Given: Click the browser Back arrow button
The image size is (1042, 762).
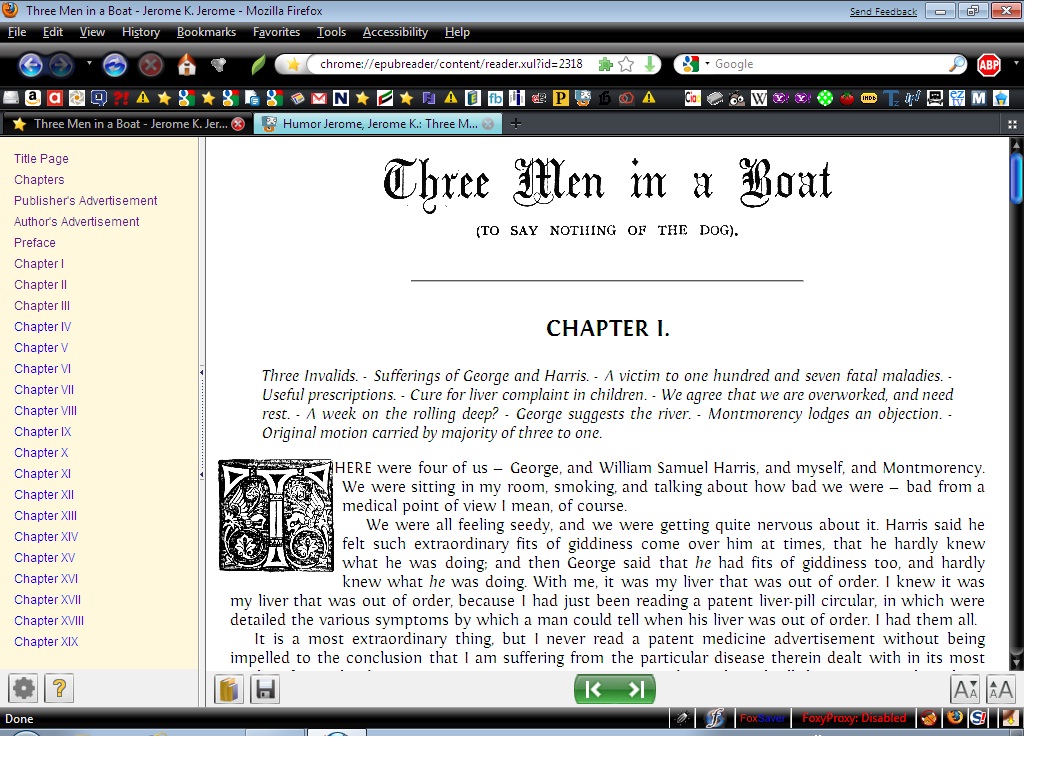Looking at the screenshot, I should click(31, 65).
